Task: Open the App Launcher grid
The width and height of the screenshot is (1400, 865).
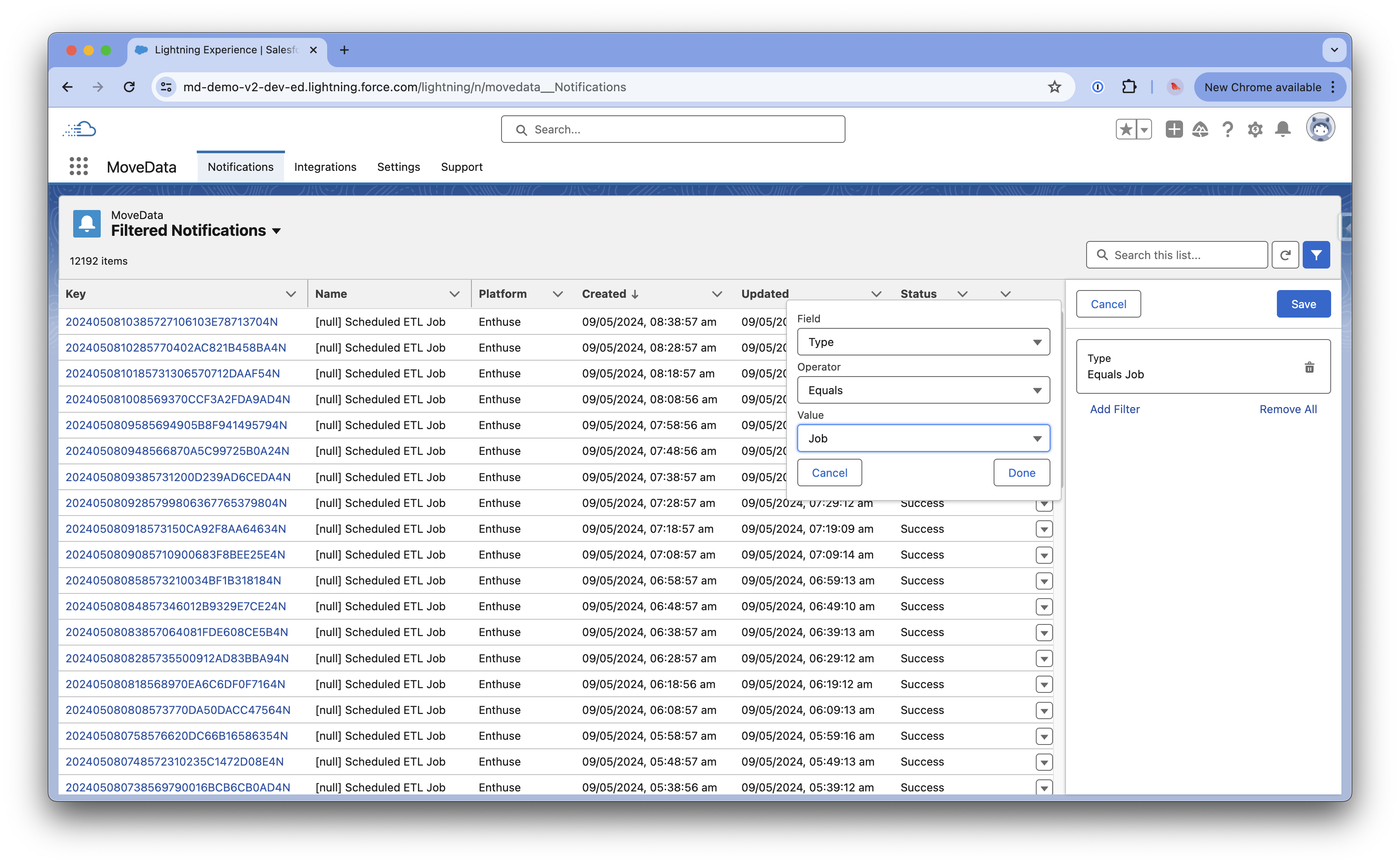Action: 78,167
